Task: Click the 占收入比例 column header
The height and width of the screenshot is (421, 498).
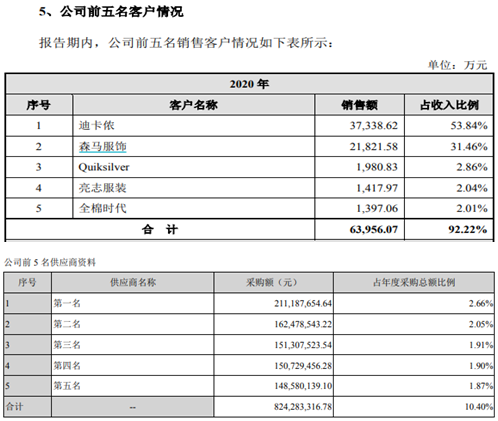Action: click(449, 105)
